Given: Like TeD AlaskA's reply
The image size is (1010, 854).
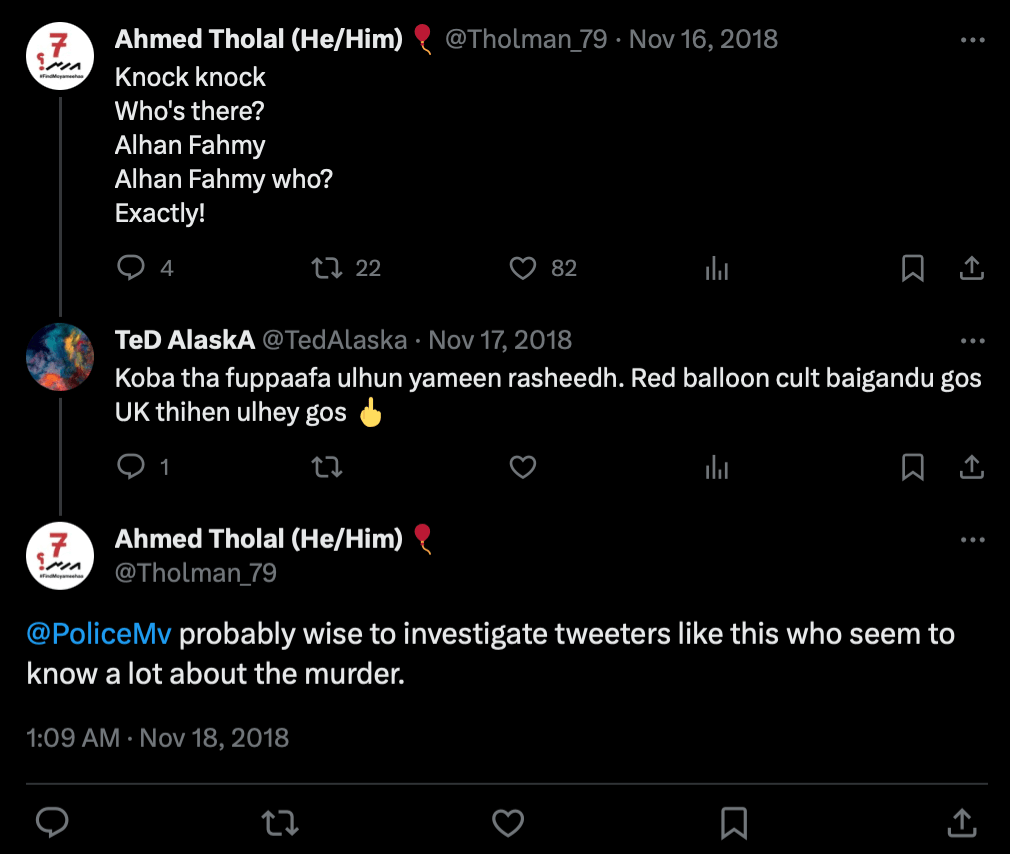Looking at the screenshot, I should point(523,466).
